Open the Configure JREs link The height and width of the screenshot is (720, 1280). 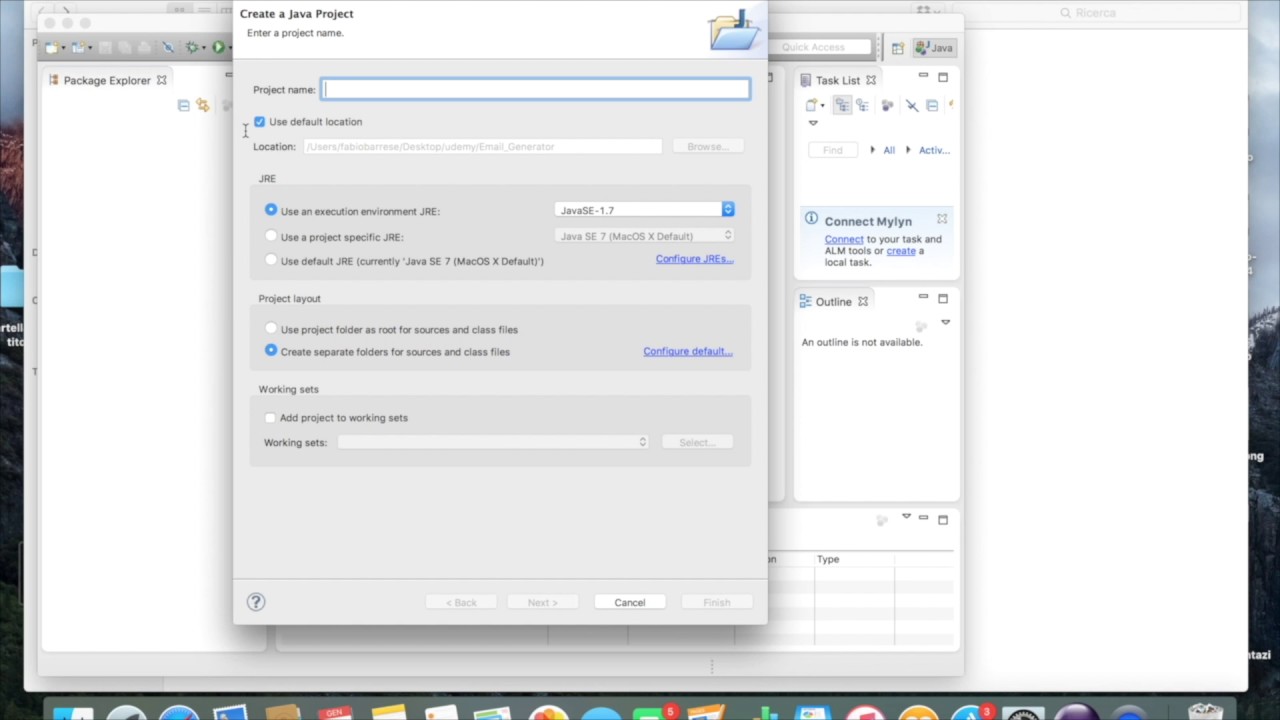[x=694, y=259]
